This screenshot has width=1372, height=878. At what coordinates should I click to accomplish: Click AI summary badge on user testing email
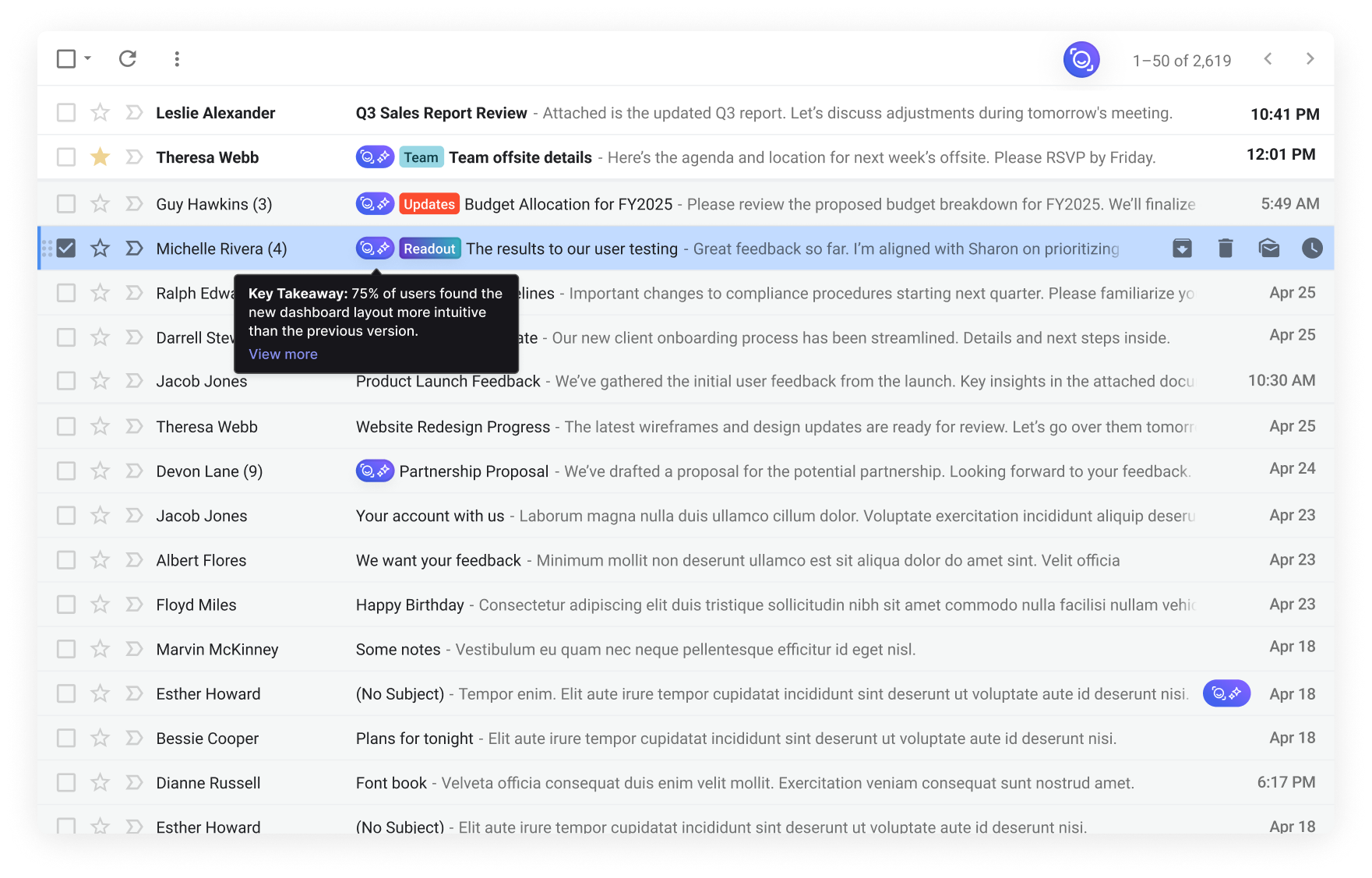[x=375, y=249]
